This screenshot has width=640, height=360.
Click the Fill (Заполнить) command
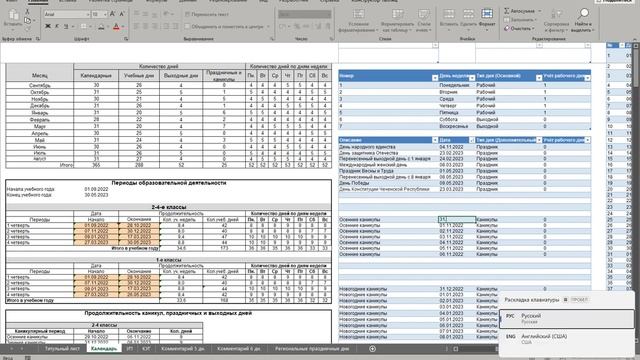pyautogui.click(x=519, y=20)
